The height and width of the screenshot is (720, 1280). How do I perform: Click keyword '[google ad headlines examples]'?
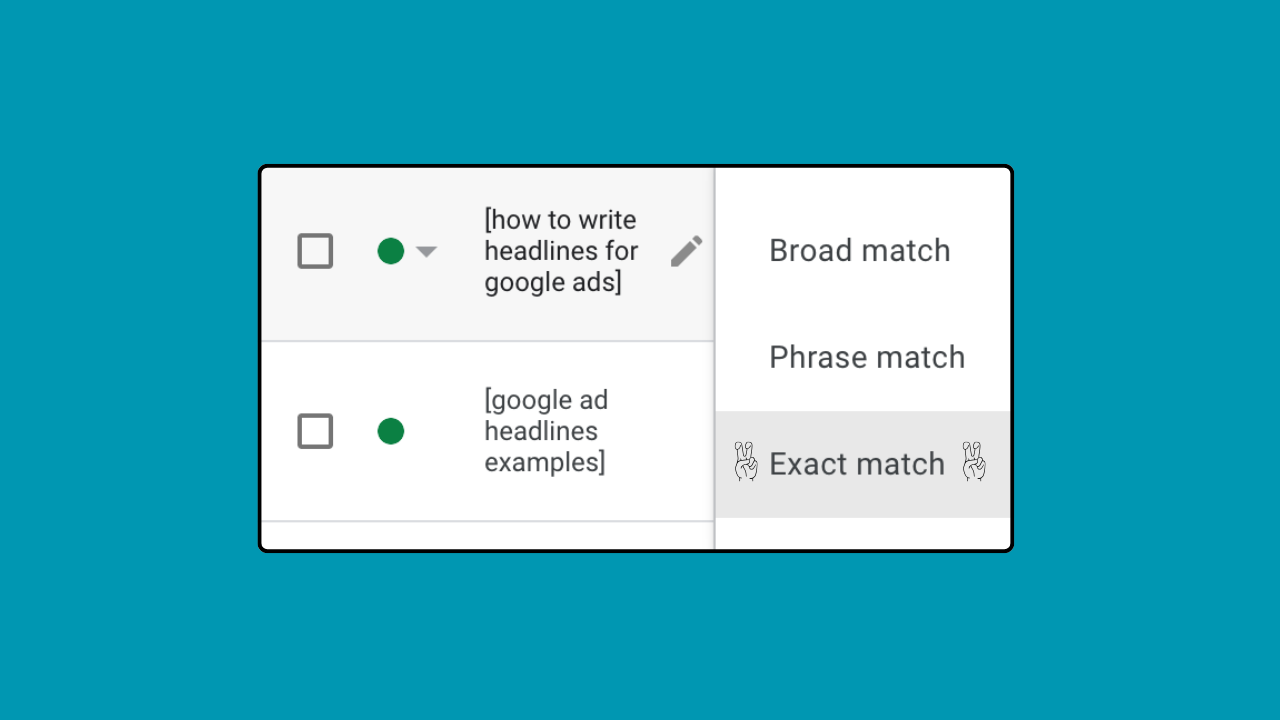pyautogui.click(x=546, y=431)
